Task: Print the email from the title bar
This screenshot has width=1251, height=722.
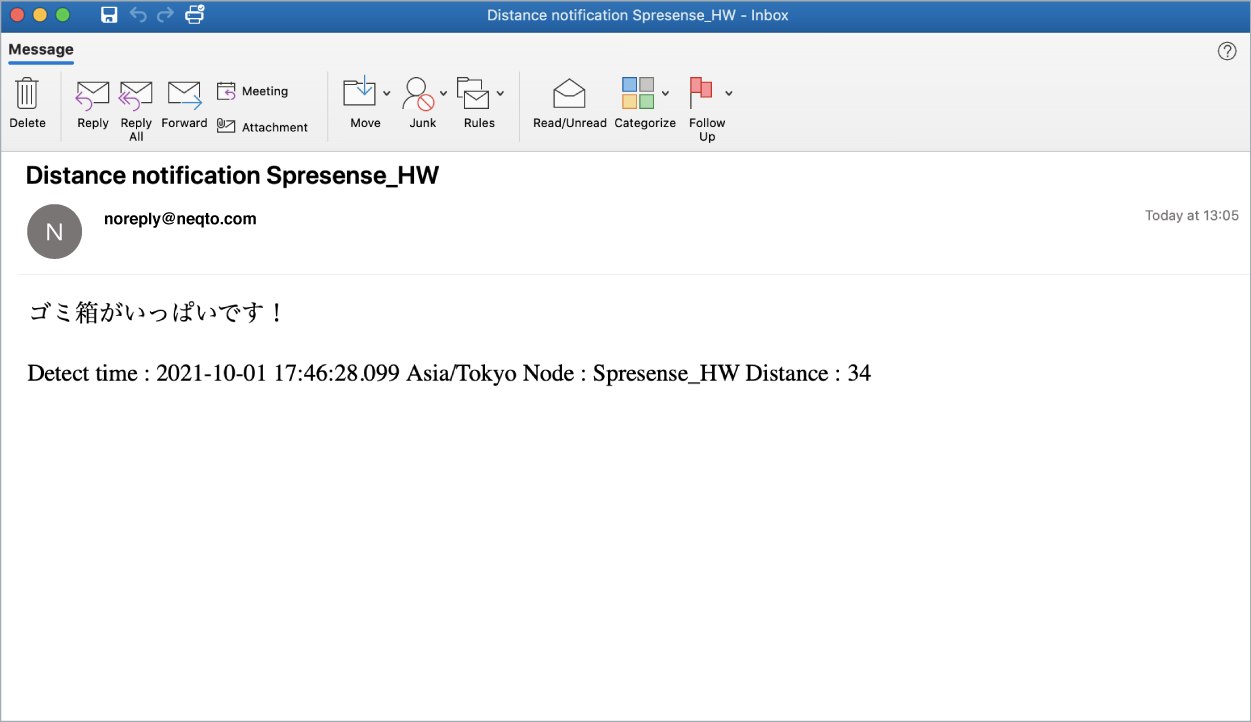Action: pyautogui.click(x=194, y=15)
